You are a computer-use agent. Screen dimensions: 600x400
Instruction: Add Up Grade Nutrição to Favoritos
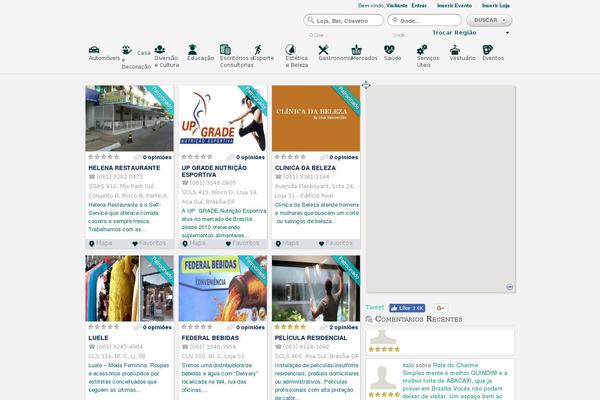pyautogui.click(x=242, y=243)
